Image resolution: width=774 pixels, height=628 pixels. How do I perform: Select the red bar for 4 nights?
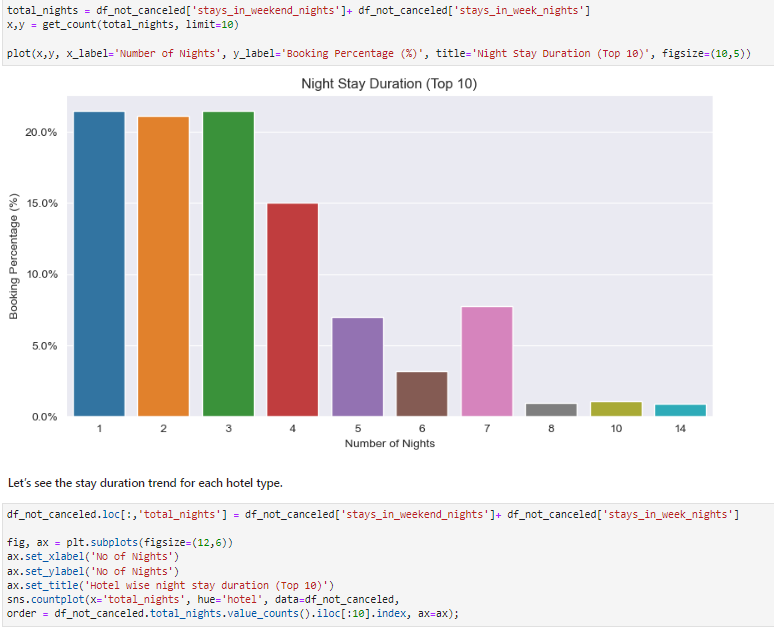(292, 310)
